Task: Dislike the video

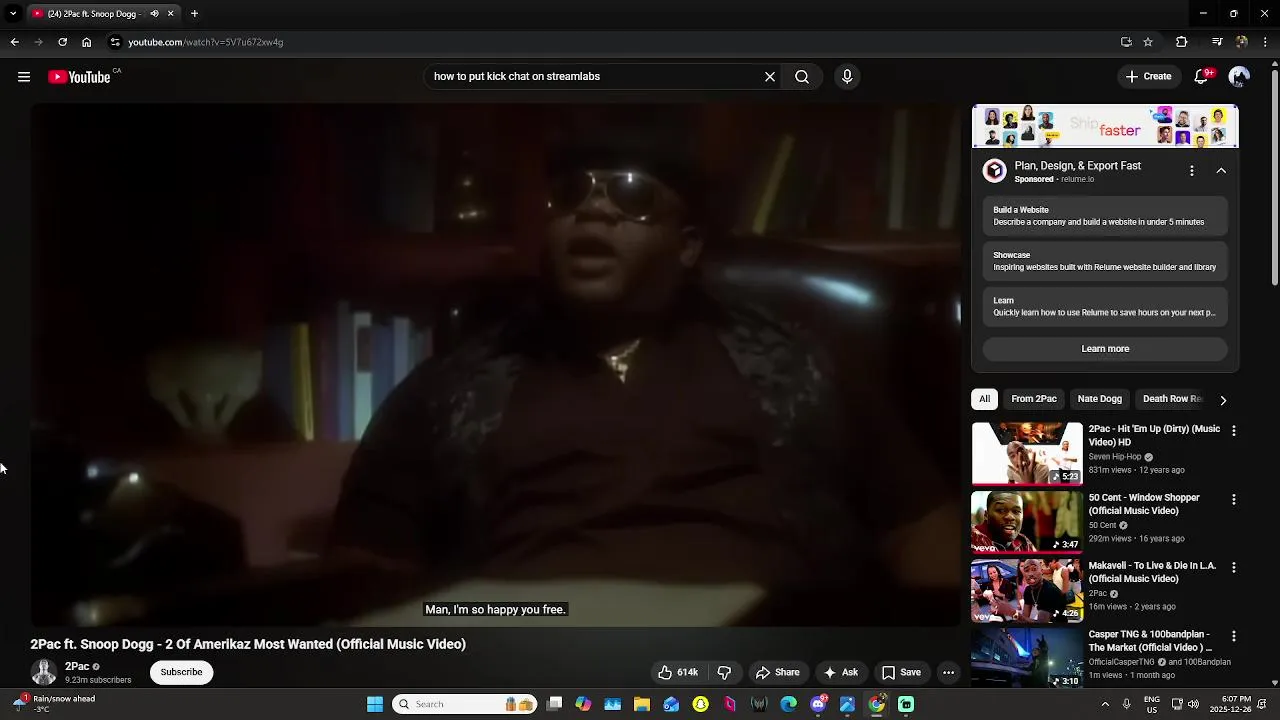Action: point(725,672)
